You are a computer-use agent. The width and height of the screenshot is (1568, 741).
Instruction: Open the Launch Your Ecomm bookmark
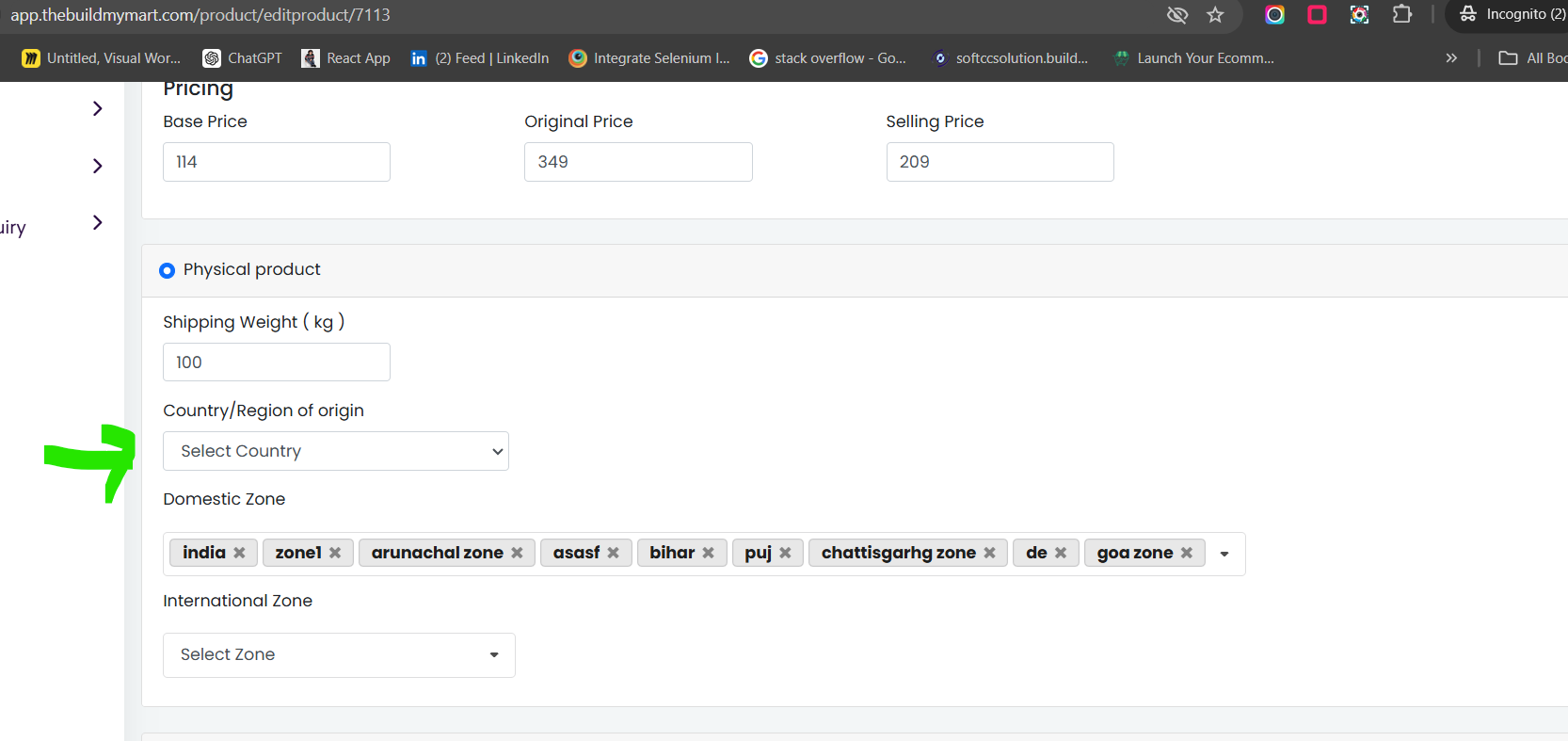[x=1193, y=58]
